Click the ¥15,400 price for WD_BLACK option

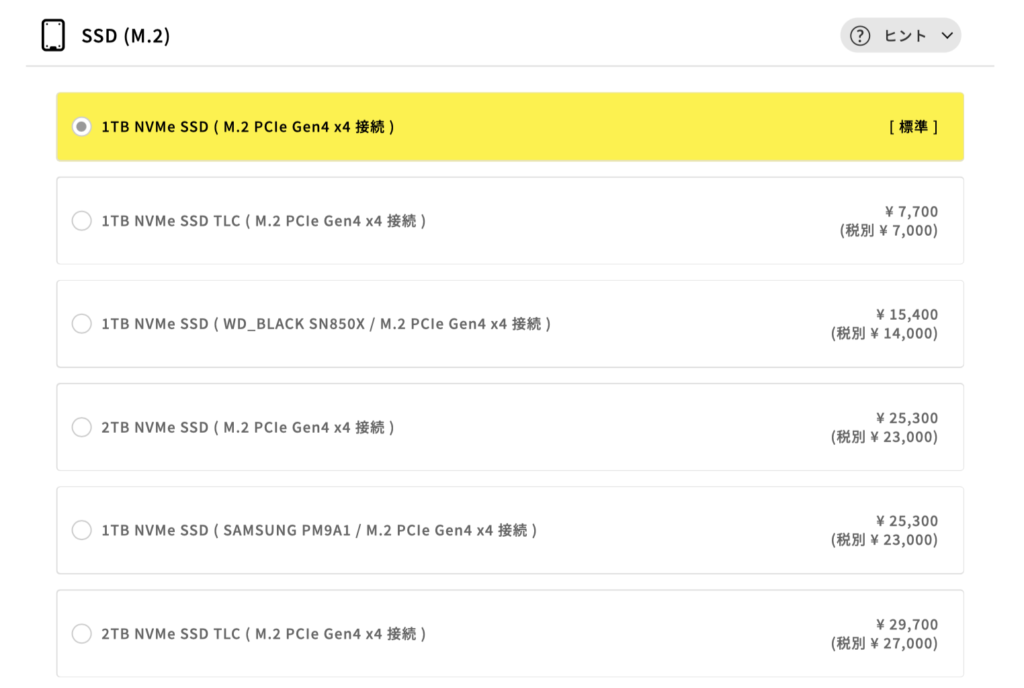(x=906, y=314)
